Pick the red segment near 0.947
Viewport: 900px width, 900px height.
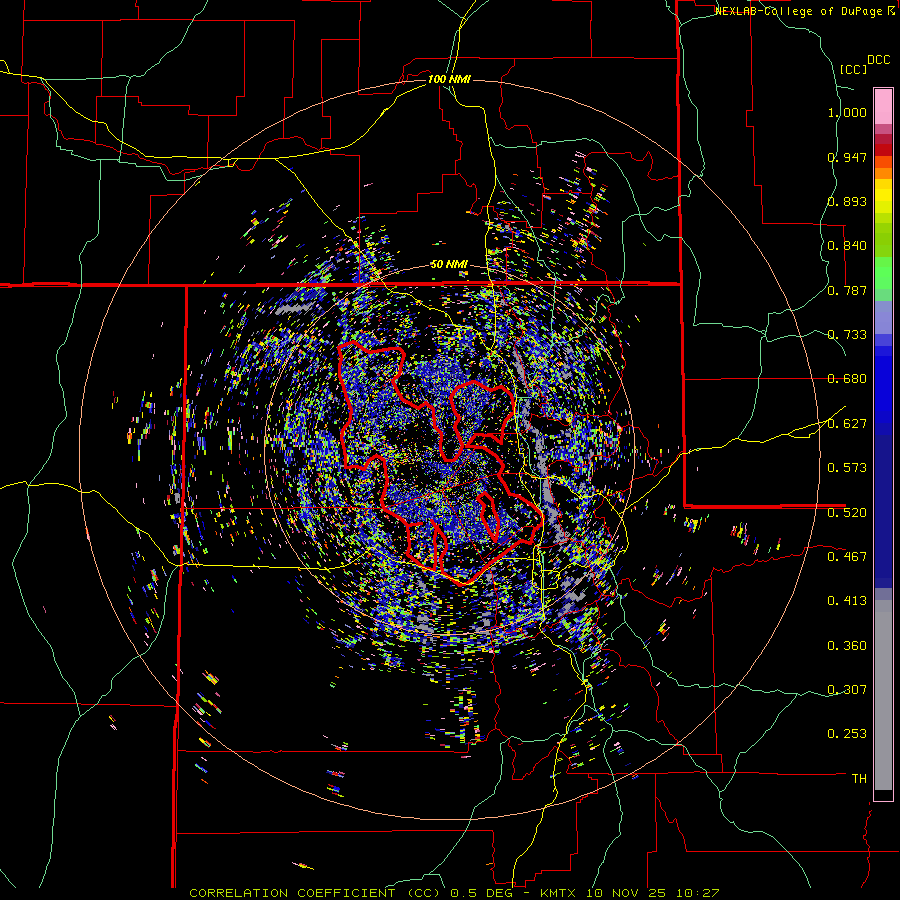[883, 150]
